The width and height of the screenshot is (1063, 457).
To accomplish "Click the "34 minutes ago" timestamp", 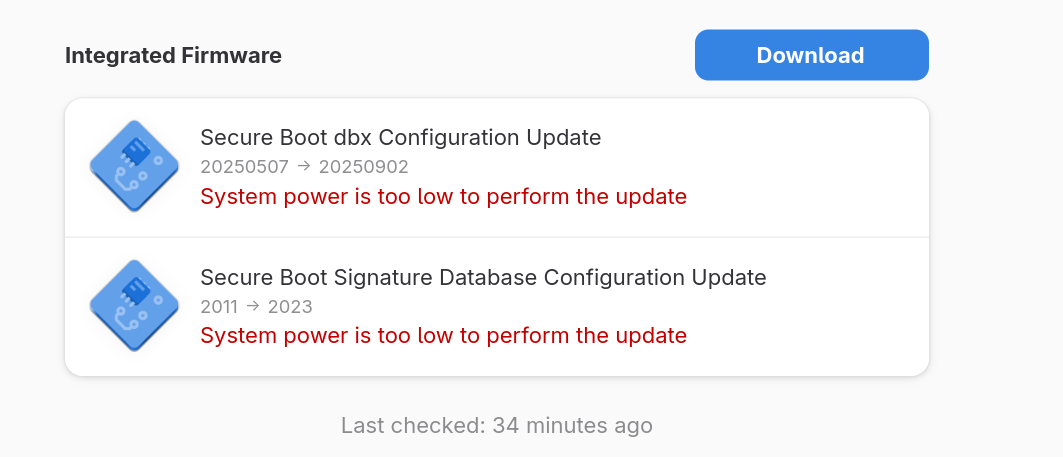I will pos(573,426).
